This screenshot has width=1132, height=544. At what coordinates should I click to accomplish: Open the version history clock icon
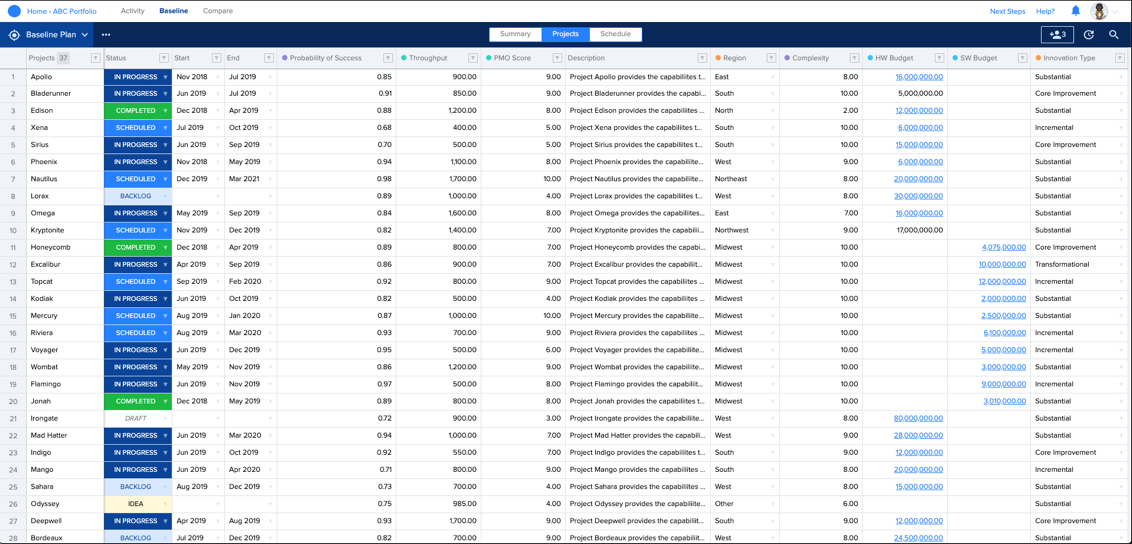1089,34
